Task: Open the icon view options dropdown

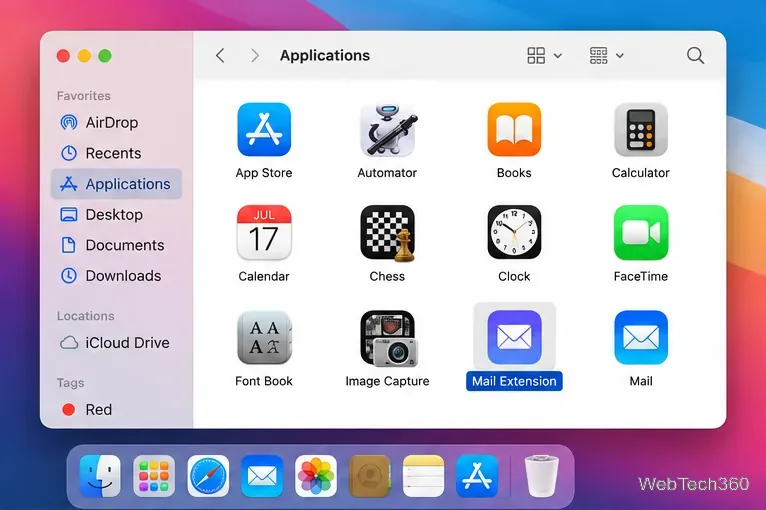Action: pos(544,56)
